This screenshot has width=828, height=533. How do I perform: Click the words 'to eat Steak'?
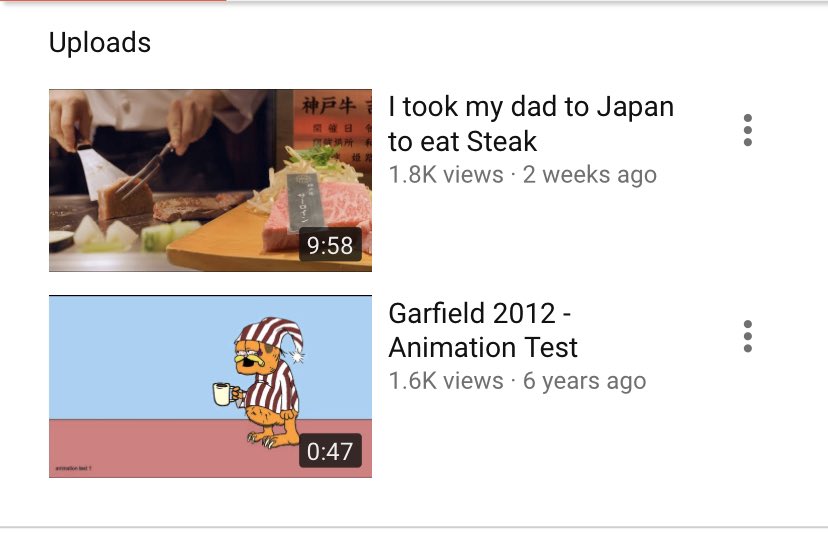pyautogui.click(x=463, y=141)
